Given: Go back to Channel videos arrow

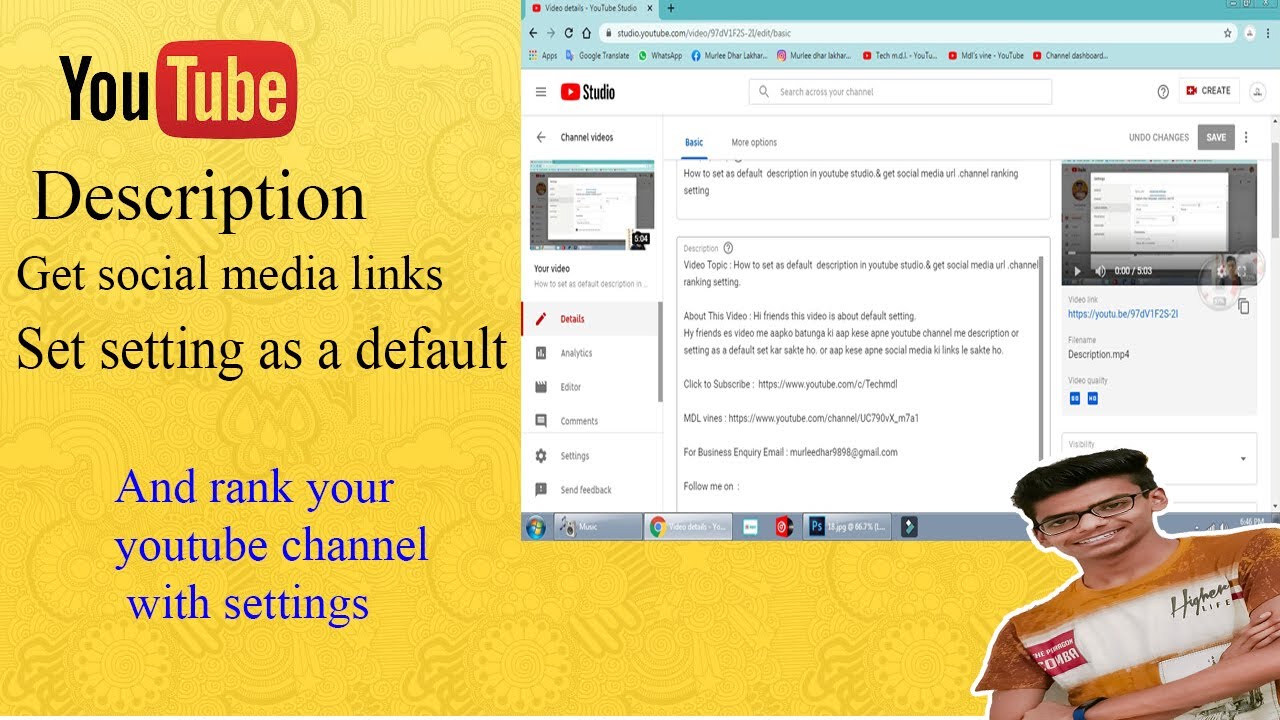Looking at the screenshot, I should [x=541, y=137].
